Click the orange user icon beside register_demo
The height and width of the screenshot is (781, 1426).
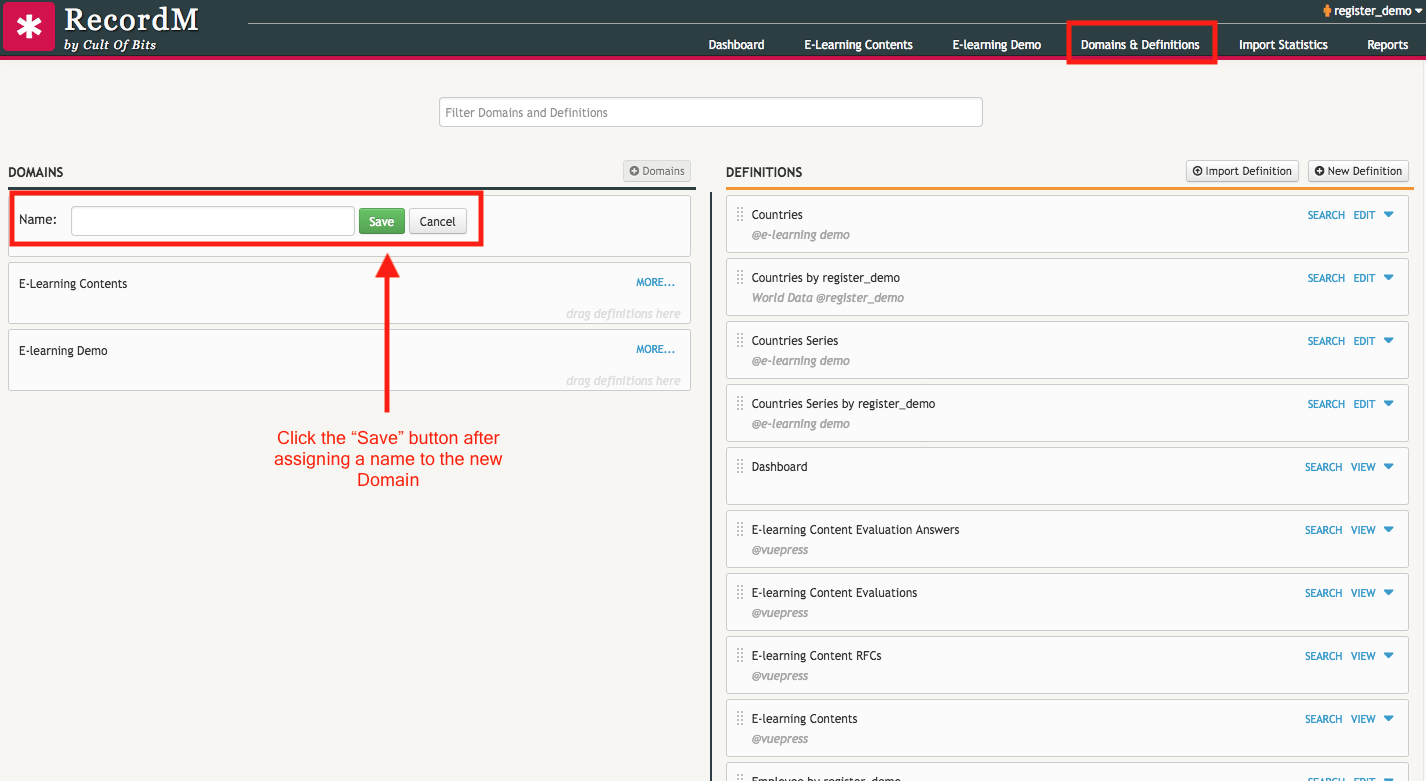[x=1327, y=11]
